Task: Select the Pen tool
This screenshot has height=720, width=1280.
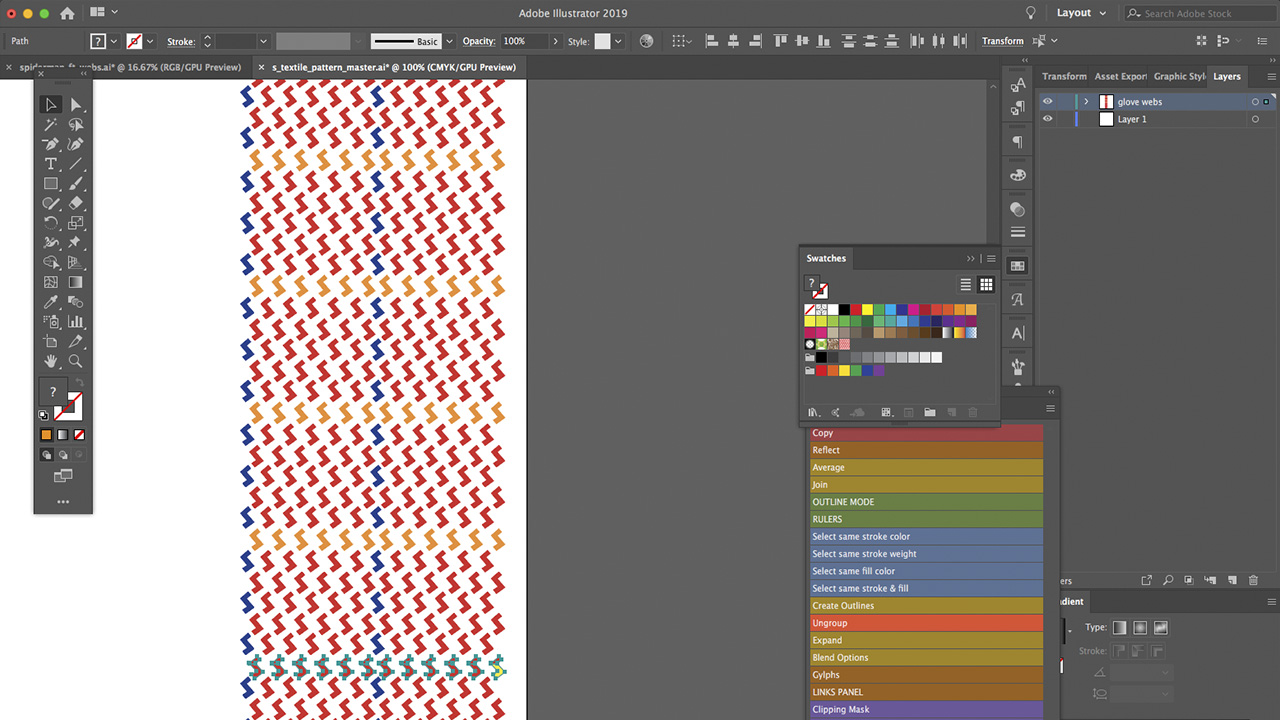Action: [51, 142]
